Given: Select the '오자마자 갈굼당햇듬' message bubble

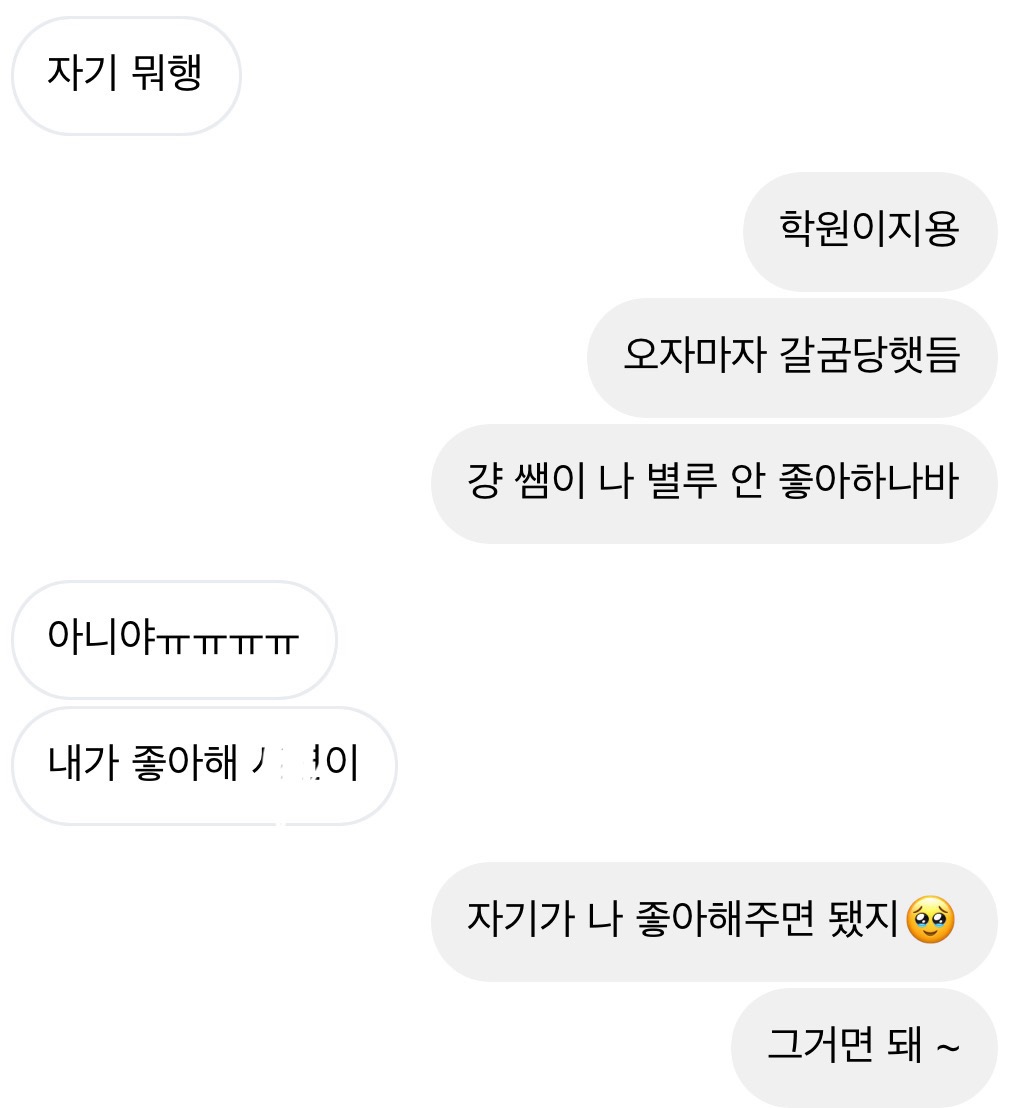Looking at the screenshot, I should (x=792, y=358).
